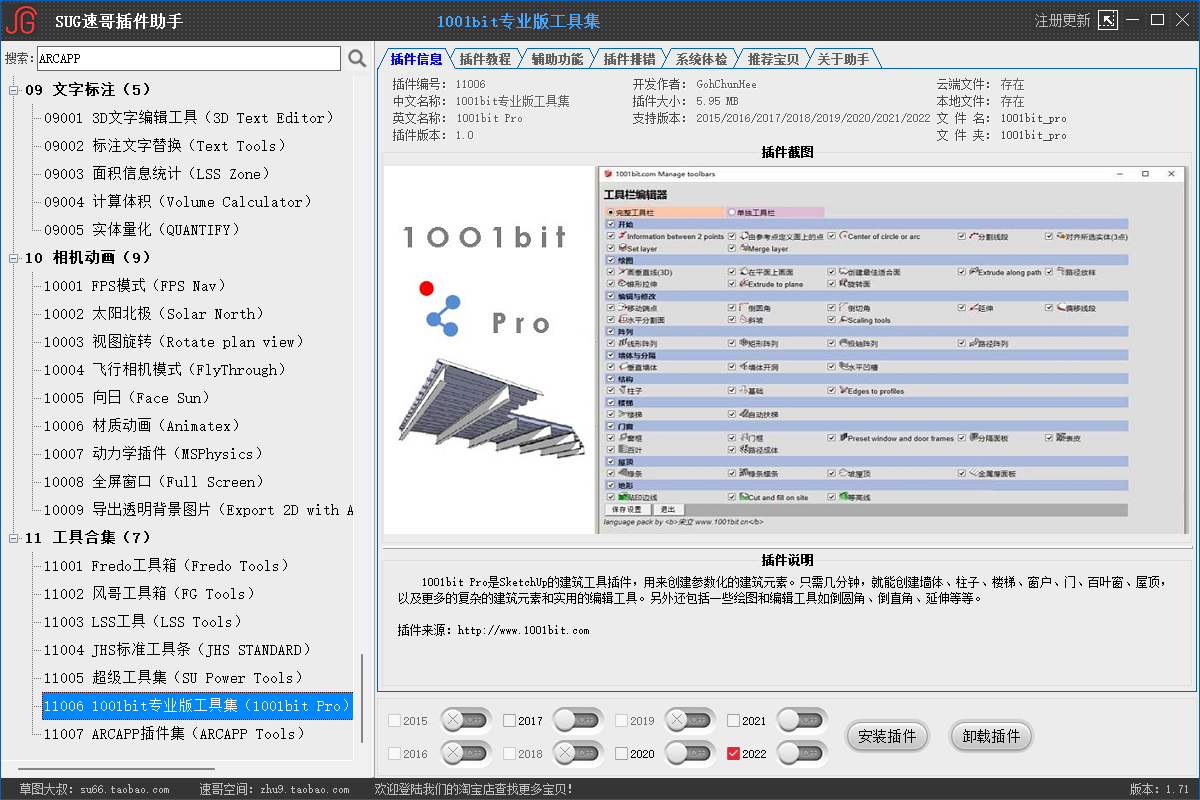Select 10009 导出透明背景图片 item
The width and height of the screenshot is (1200, 800).
pos(198,510)
